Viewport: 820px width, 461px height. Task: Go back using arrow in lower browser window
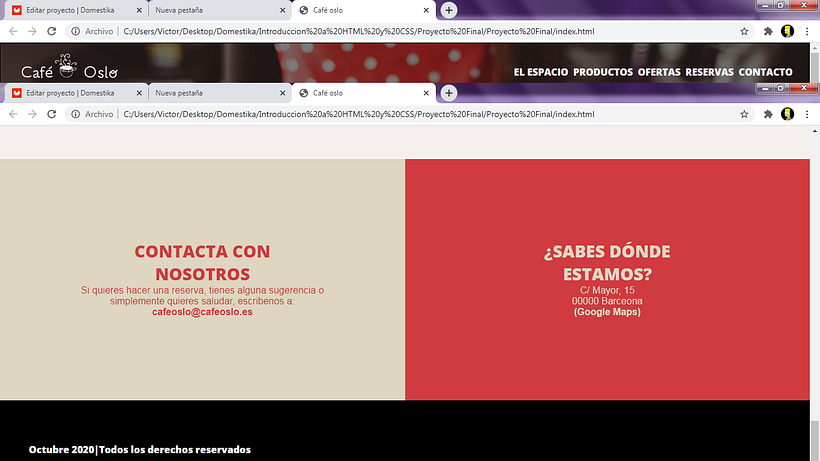pos(13,114)
